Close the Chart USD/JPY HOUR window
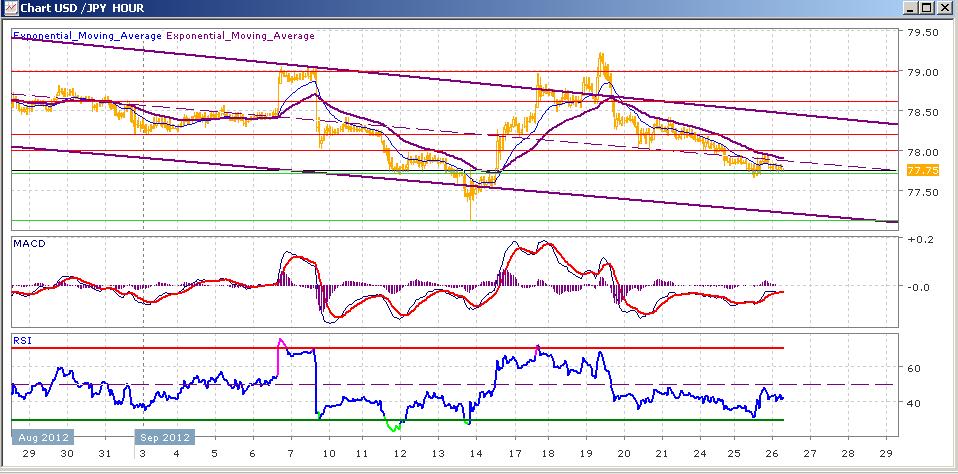The image size is (958, 474). click(943, 8)
